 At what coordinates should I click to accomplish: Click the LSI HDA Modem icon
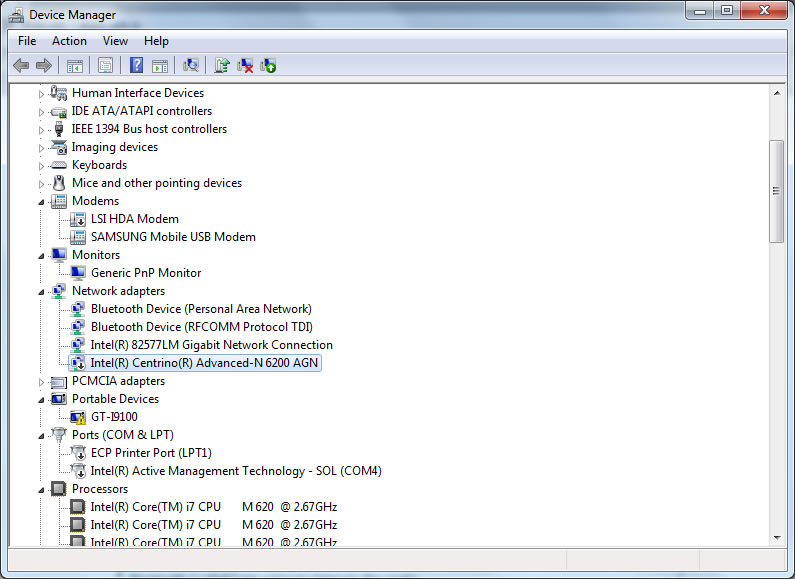tap(78, 219)
